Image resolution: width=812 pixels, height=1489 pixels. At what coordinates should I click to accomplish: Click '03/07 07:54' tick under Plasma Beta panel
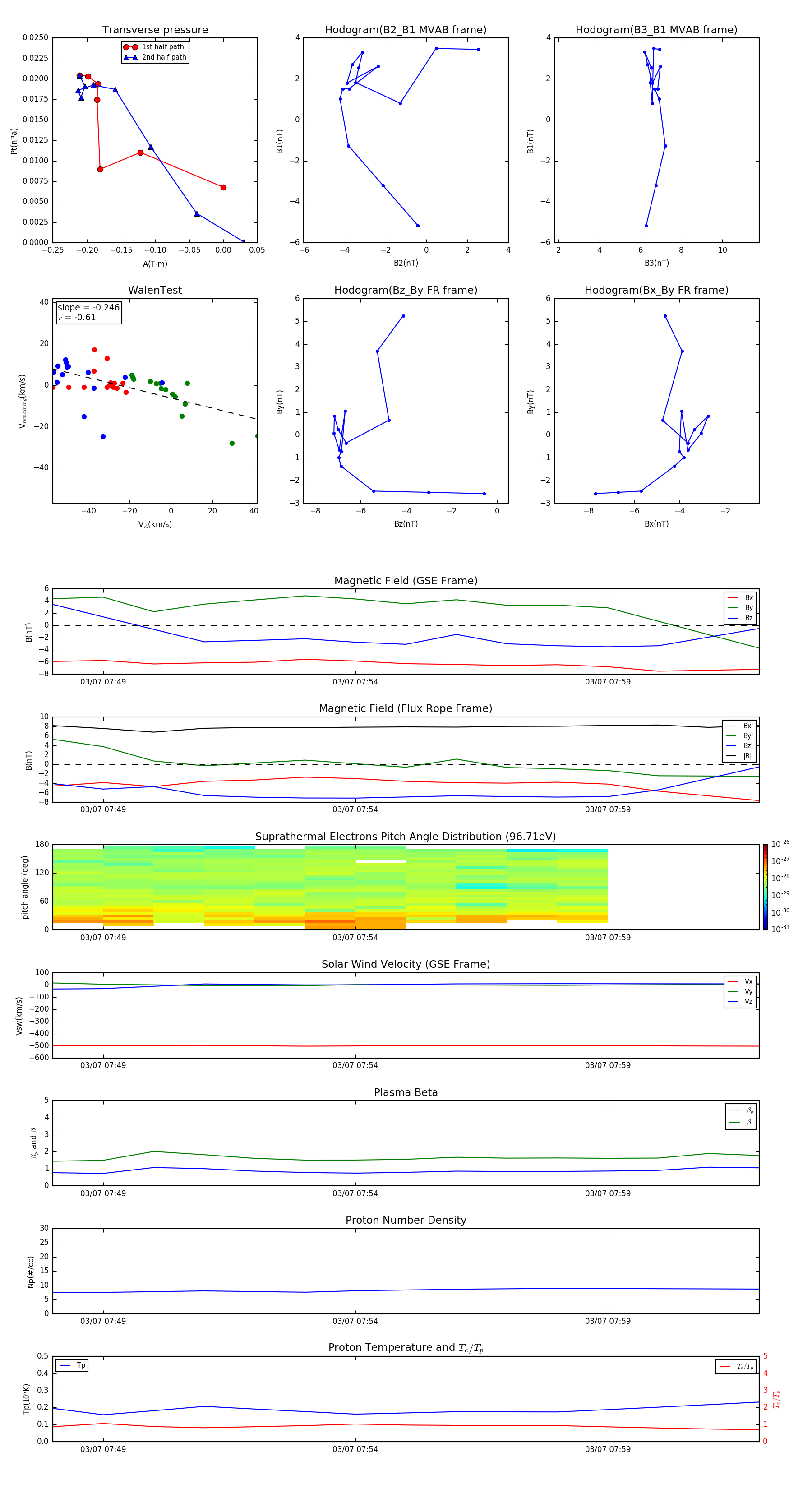coord(355,1193)
